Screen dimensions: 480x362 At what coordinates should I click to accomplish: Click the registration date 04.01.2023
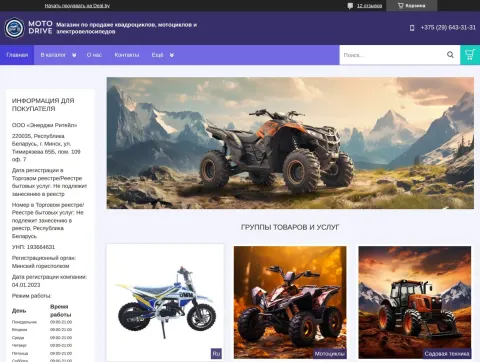click(x=26, y=285)
